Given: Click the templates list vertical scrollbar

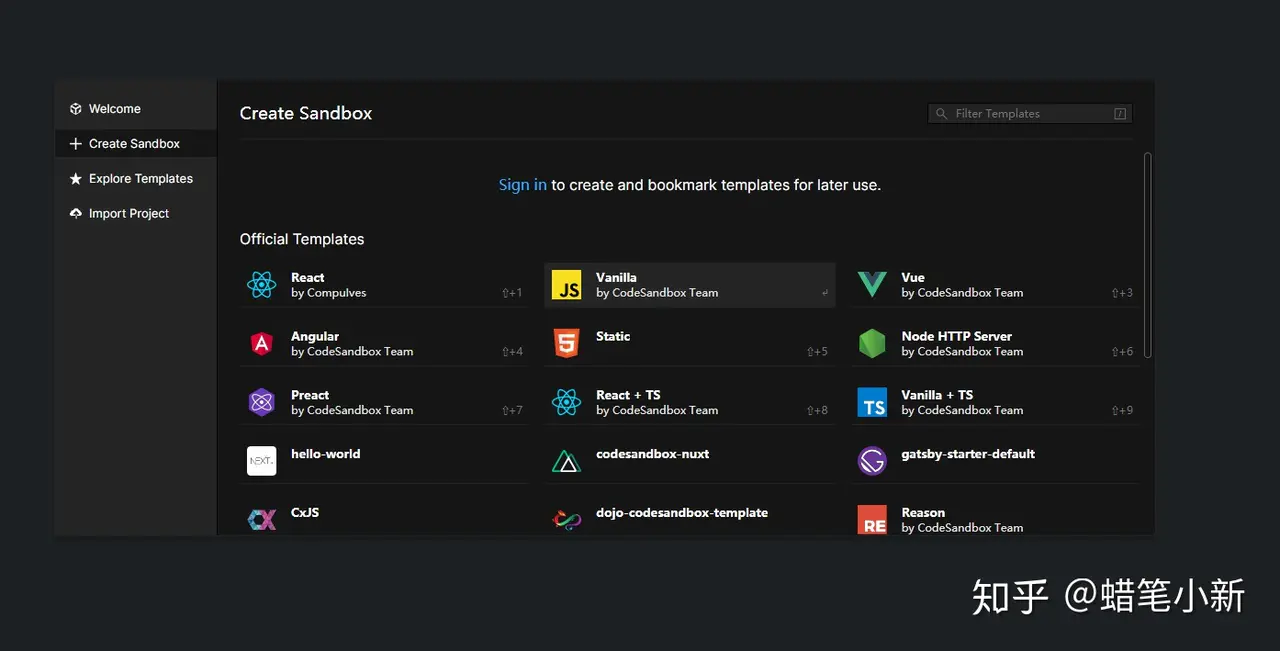Looking at the screenshot, I should click(1147, 255).
